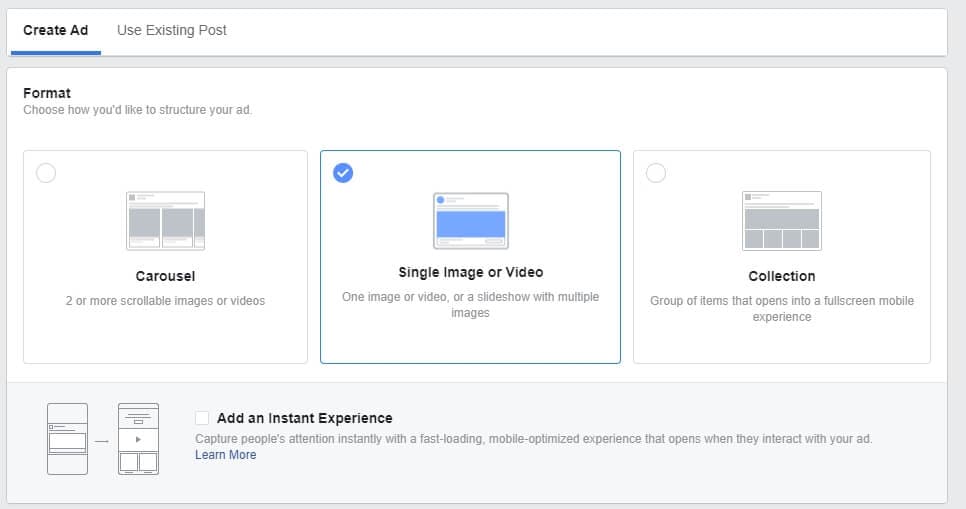966x509 pixels.
Task: Click the Carousel scrollable images description
Action: (x=165, y=300)
